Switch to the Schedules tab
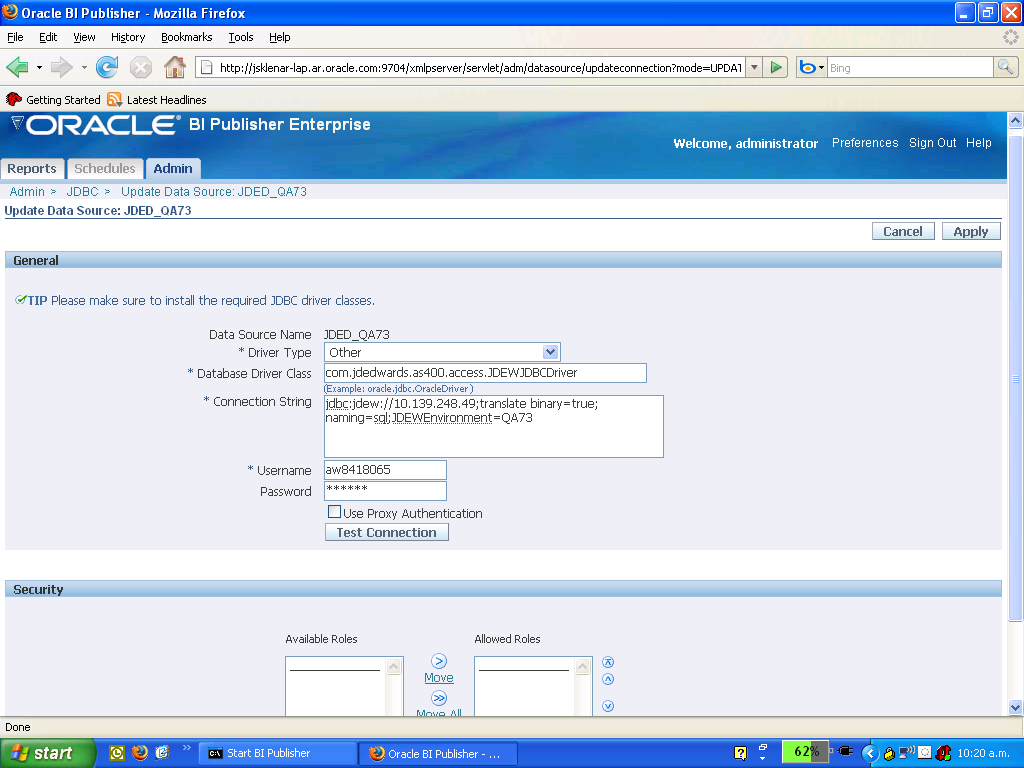Viewport: 1024px width, 768px height. (104, 168)
